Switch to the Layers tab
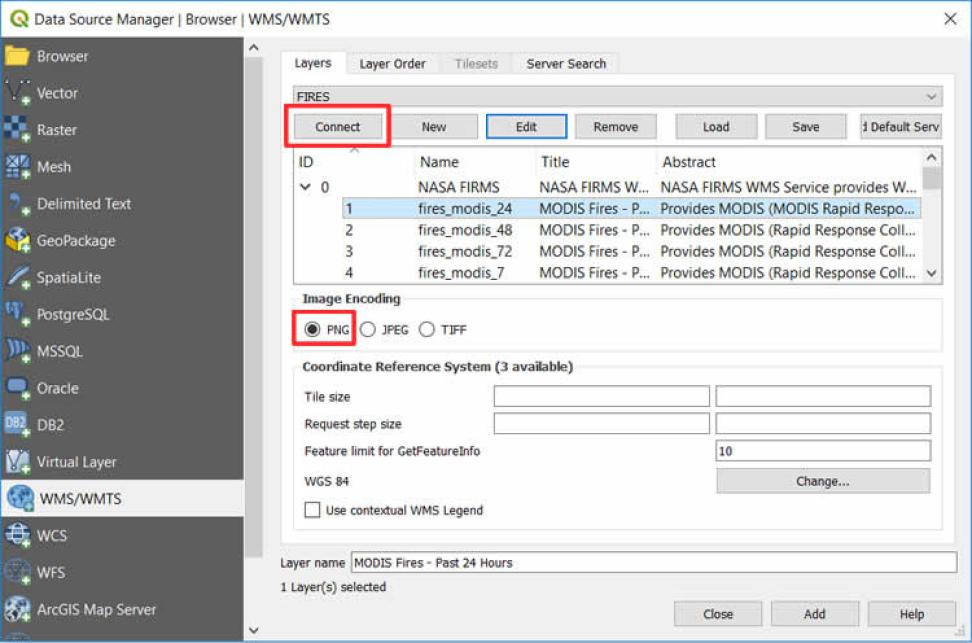Image resolution: width=972 pixels, height=643 pixels. pyautogui.click(x=313, y=63)
